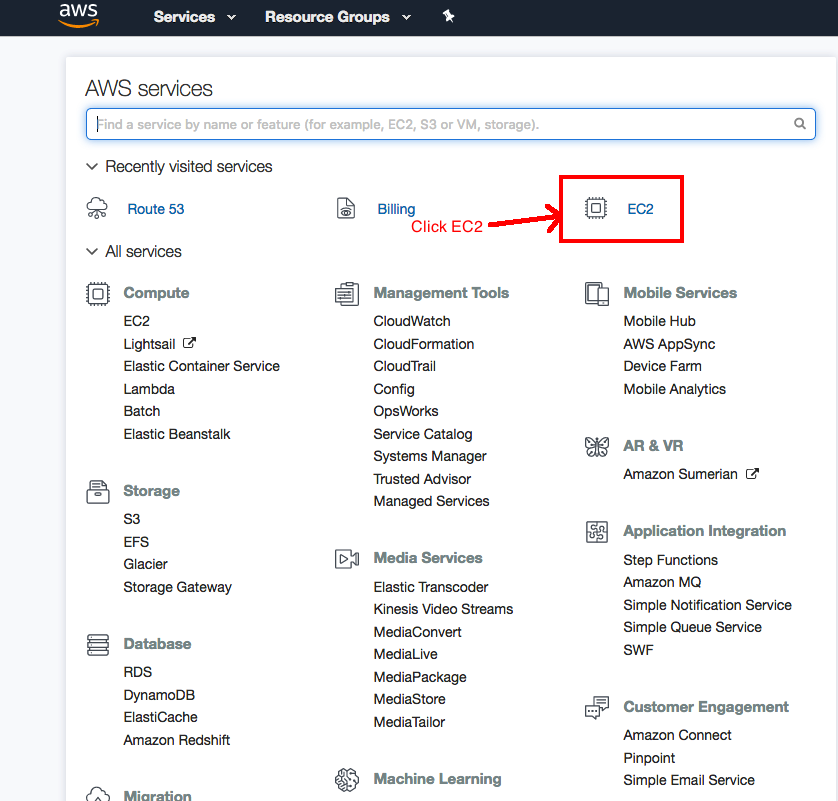Click the Media Services video icon
838x801 pixels.
point(347,559)
